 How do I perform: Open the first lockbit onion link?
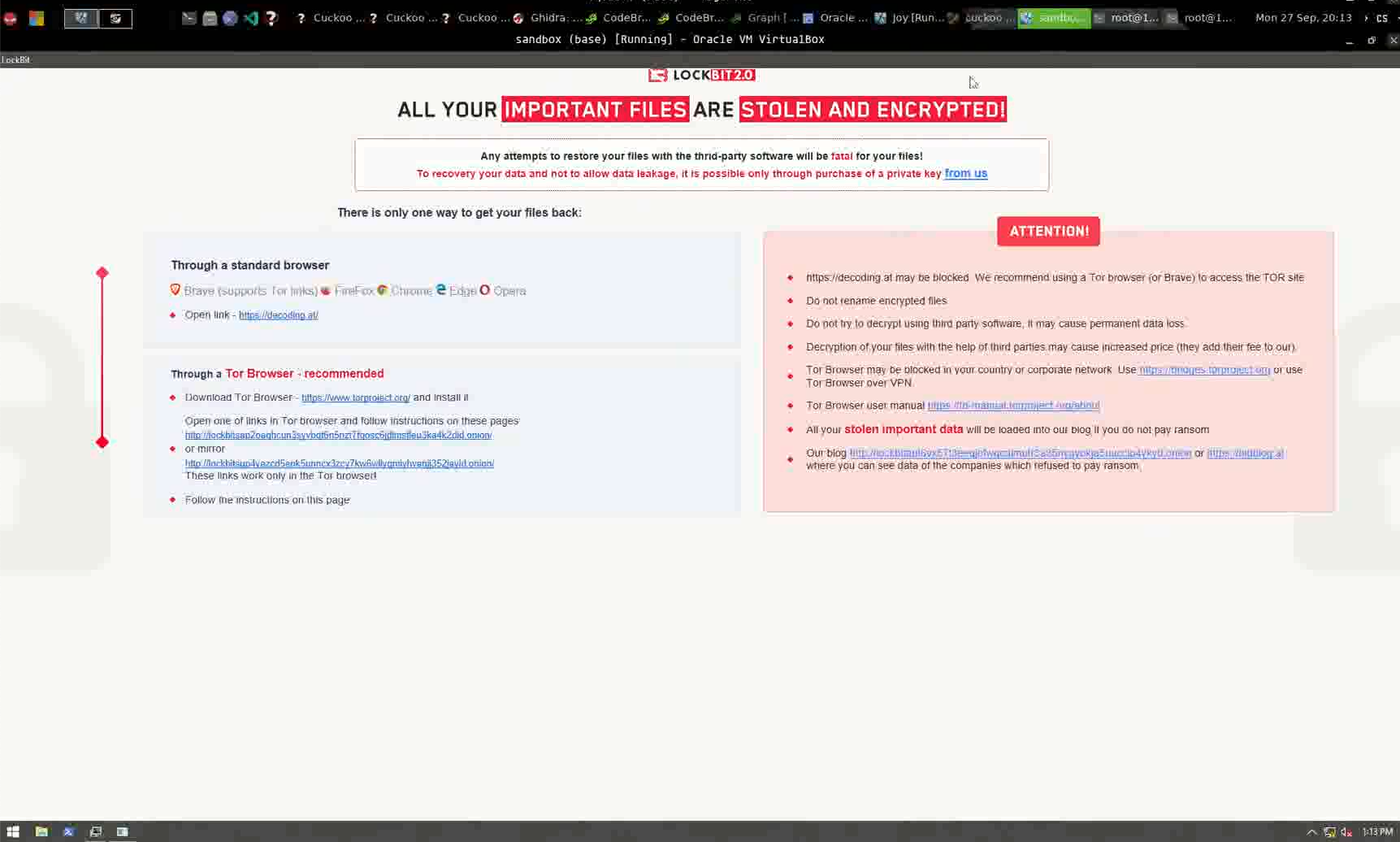pyautogui.click(x=338, y=435)
